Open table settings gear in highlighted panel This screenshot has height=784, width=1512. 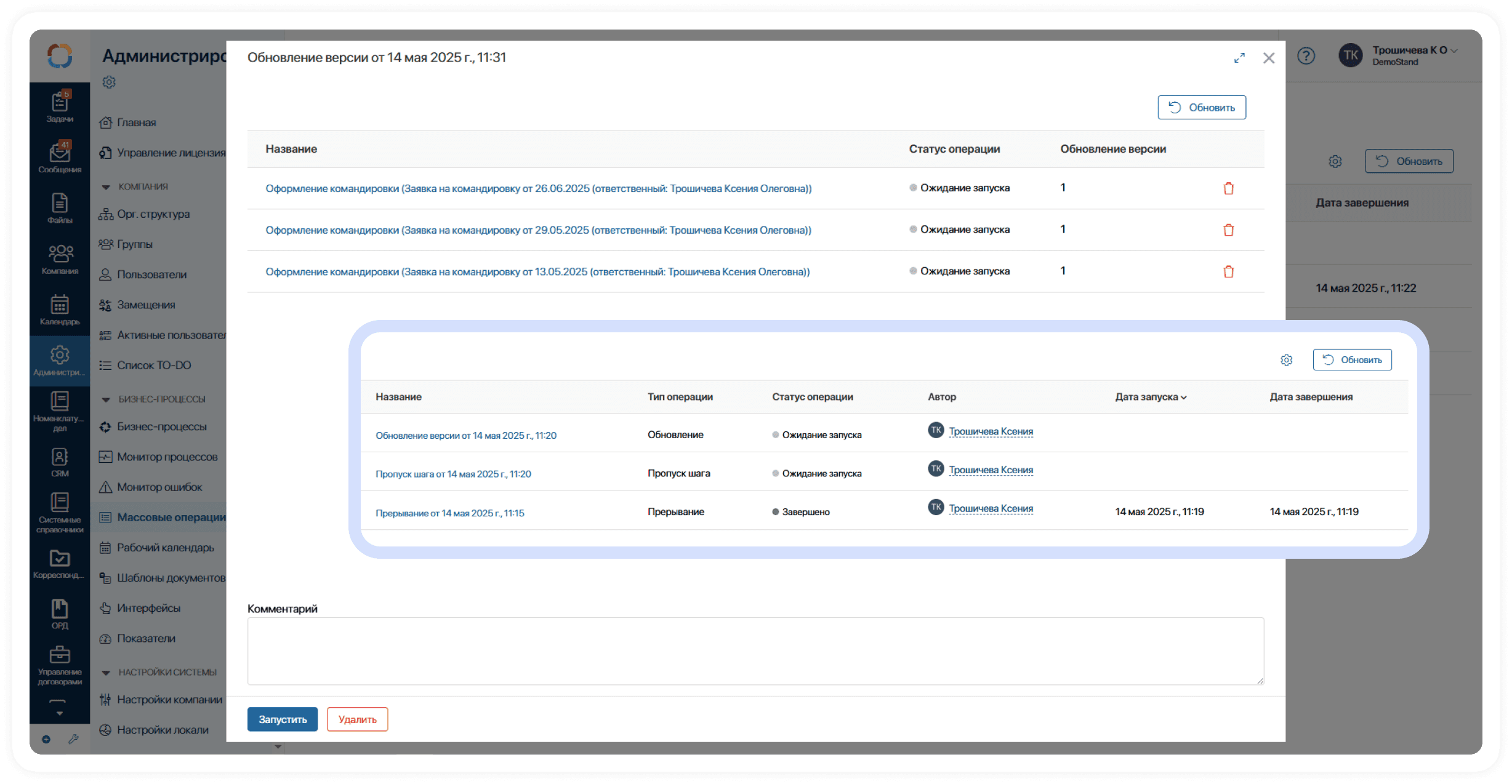coord(1286,360)
